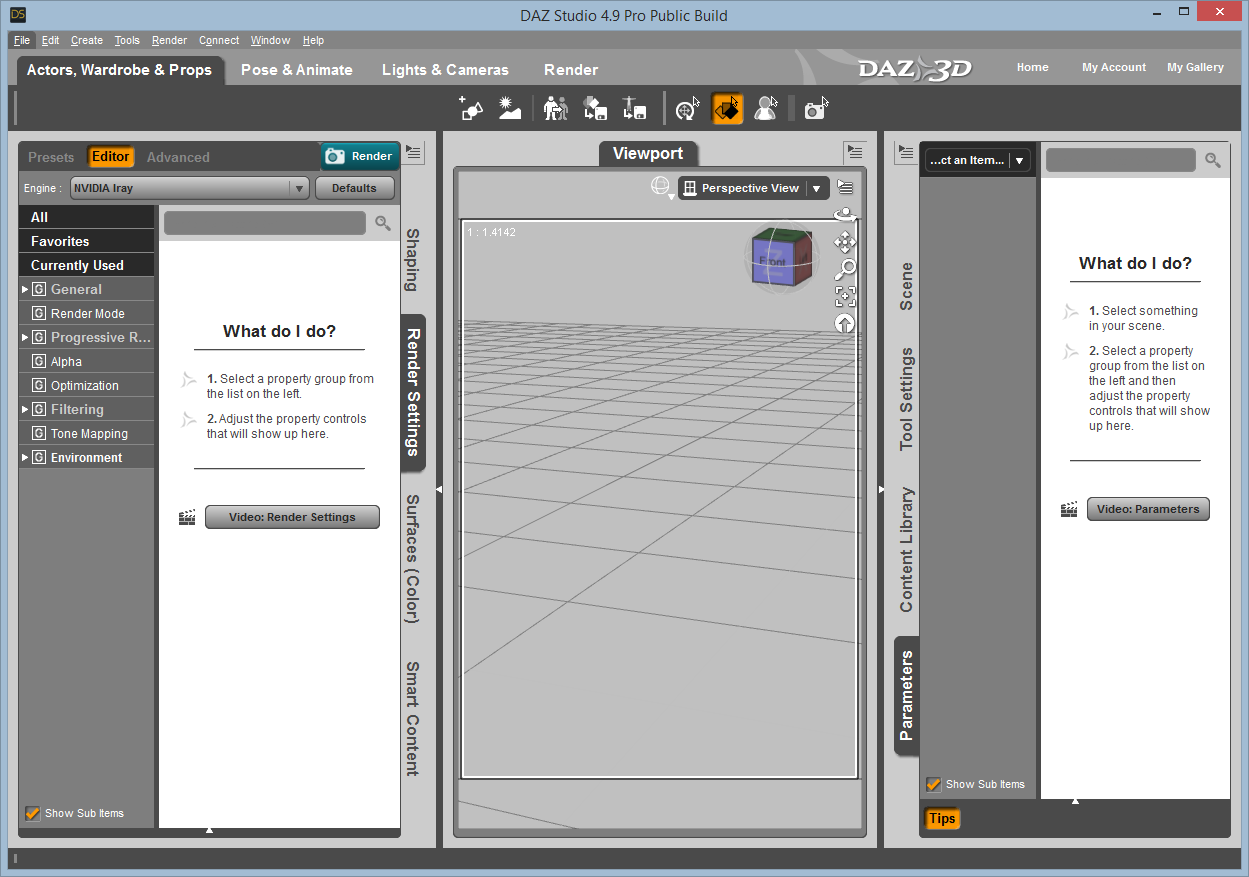Click the environment sun-and-landscape toolbar icon

click(x=510, y=108)
